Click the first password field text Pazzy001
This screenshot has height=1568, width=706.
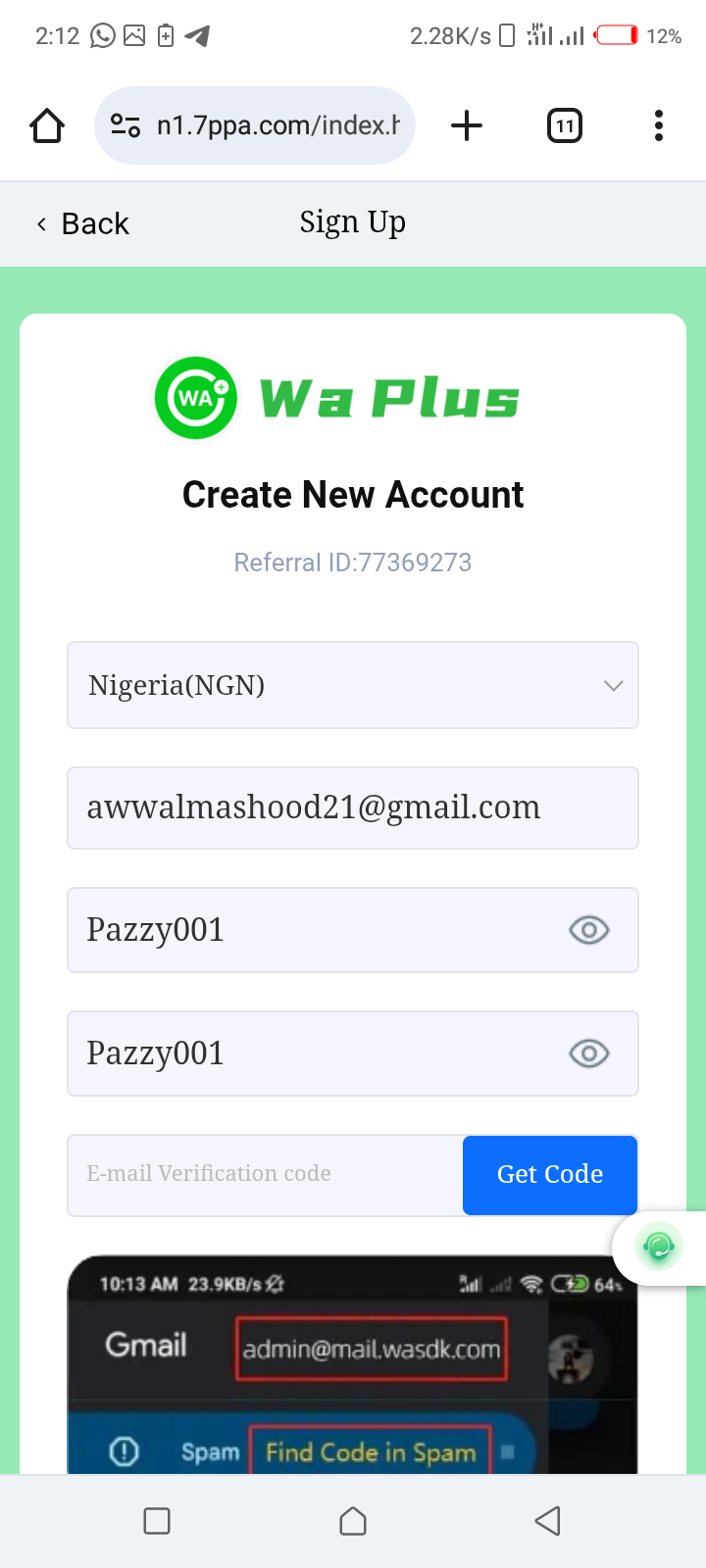click(157, 930)
